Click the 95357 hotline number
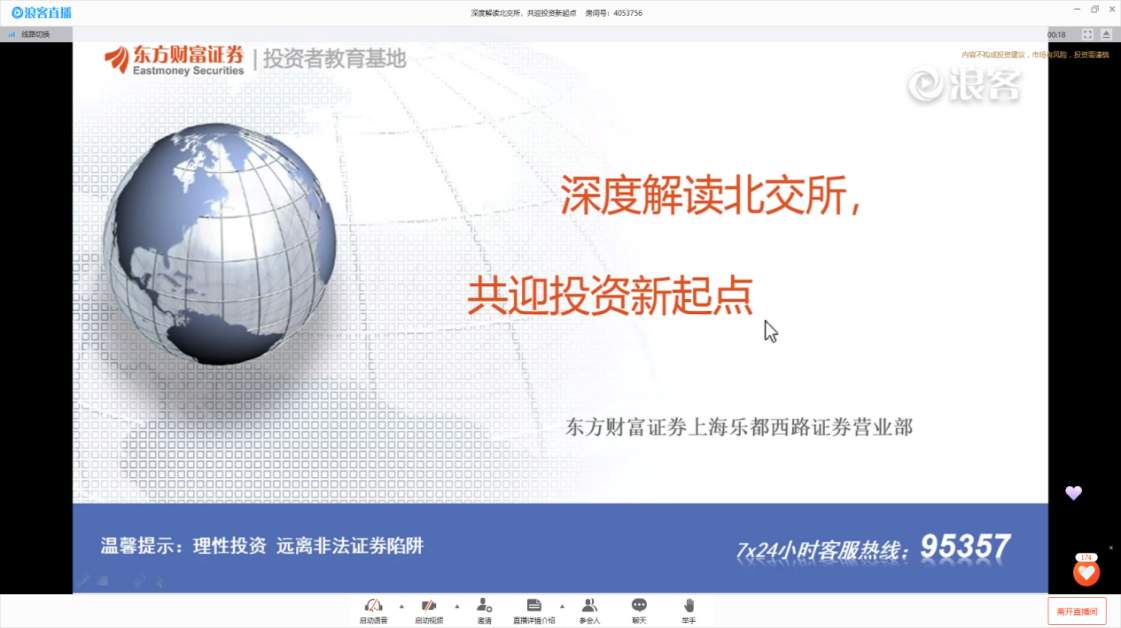 (x=965, y=547)
